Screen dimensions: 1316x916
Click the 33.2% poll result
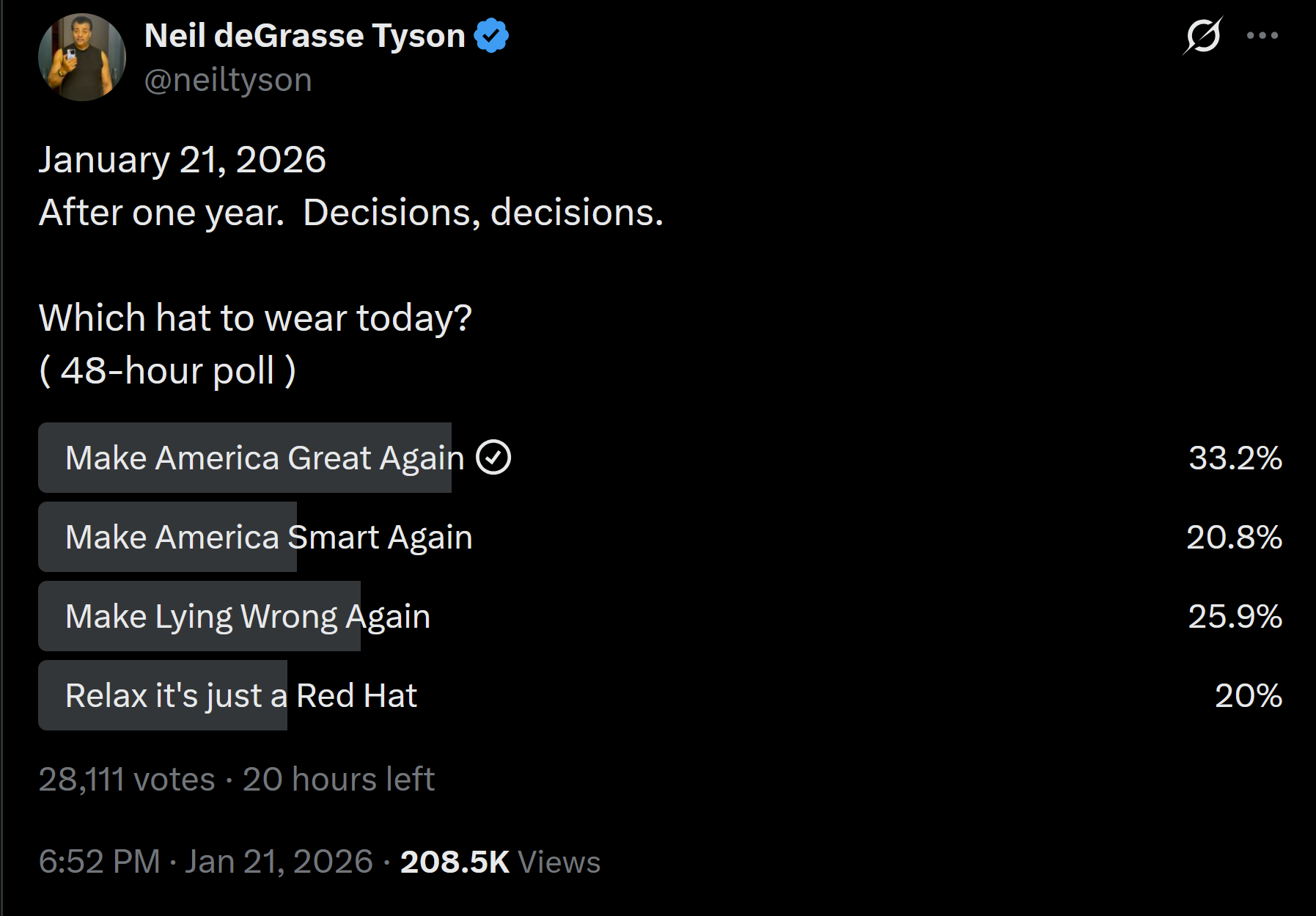(x=1235, y=458)
